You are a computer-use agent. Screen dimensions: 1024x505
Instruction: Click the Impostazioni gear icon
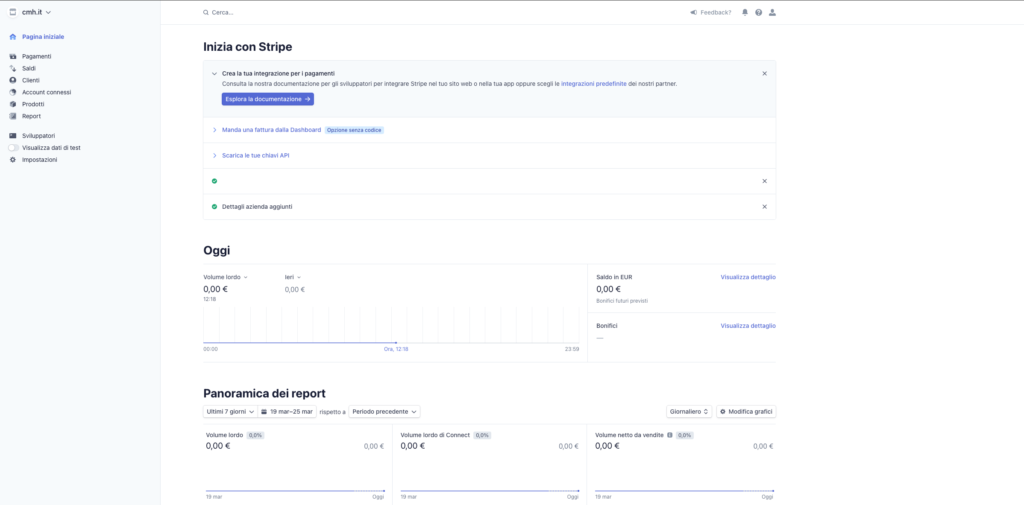(12, 159)
